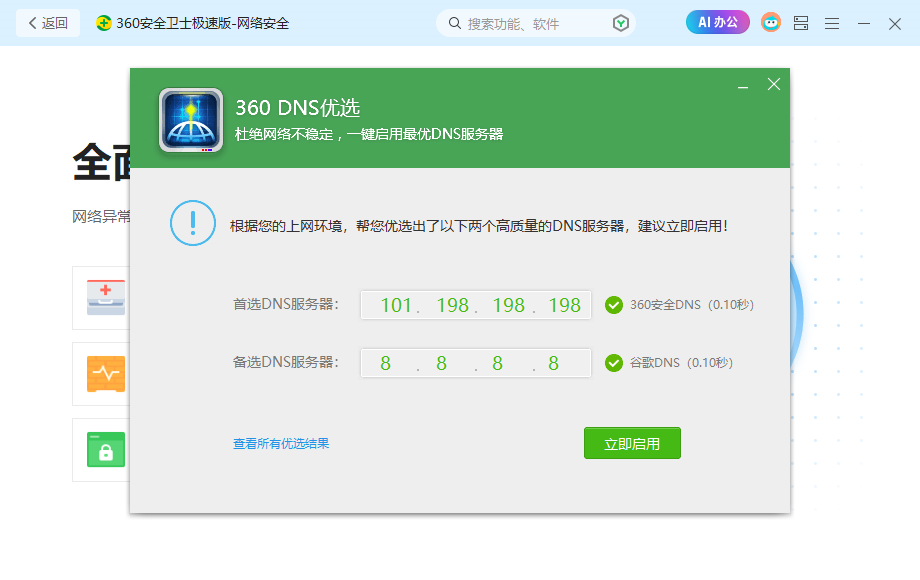
Task: Click the blue exclamation info icon
Action: [x=192, y=223]
